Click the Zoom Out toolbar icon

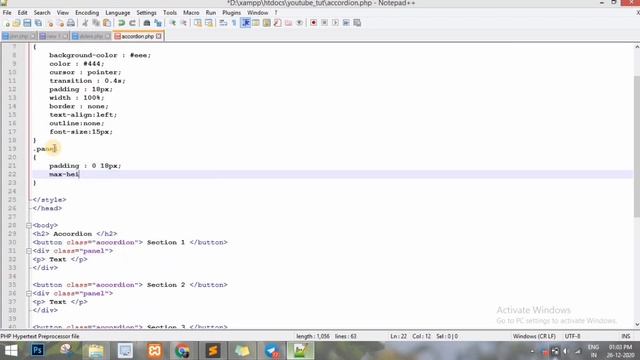pyautogui.click(x=183, y=23)
